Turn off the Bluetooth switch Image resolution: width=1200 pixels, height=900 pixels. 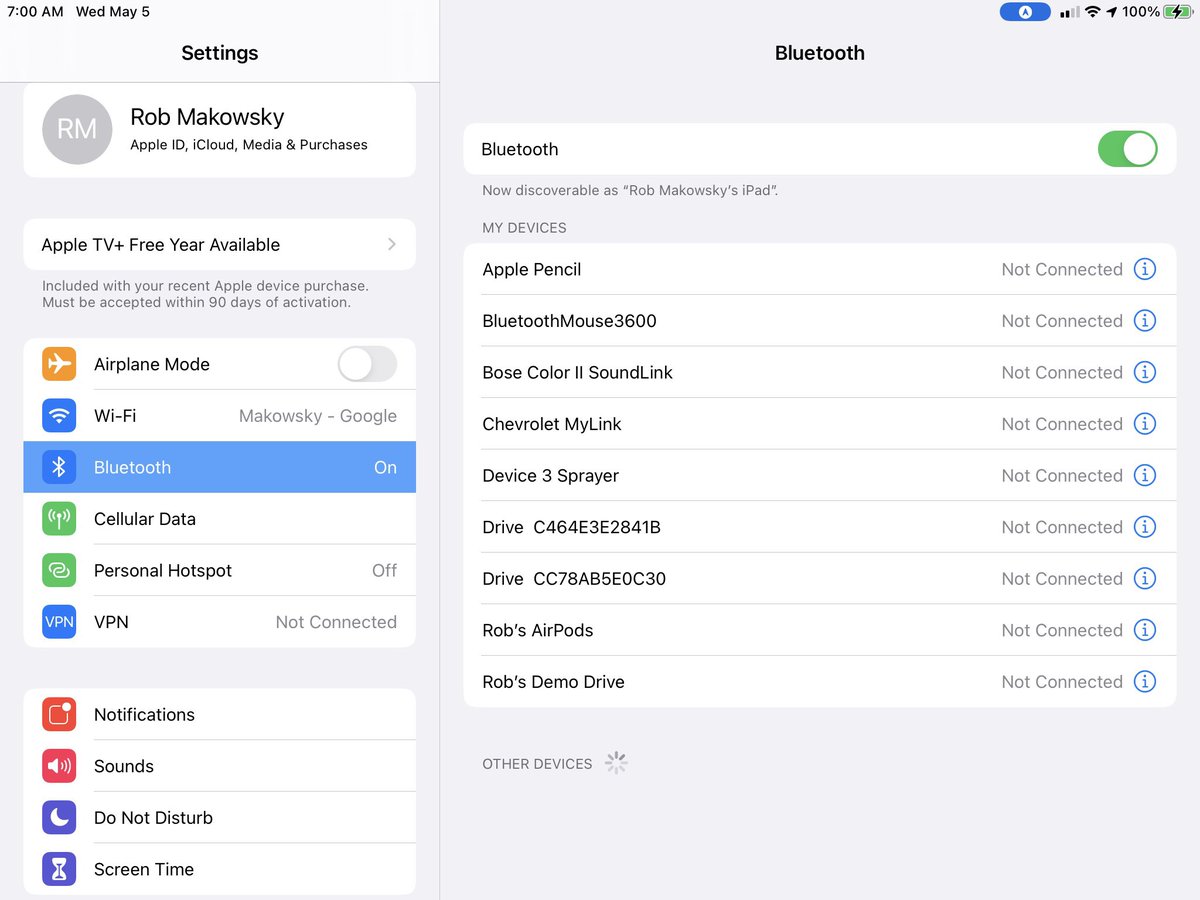coord(1128,149)
